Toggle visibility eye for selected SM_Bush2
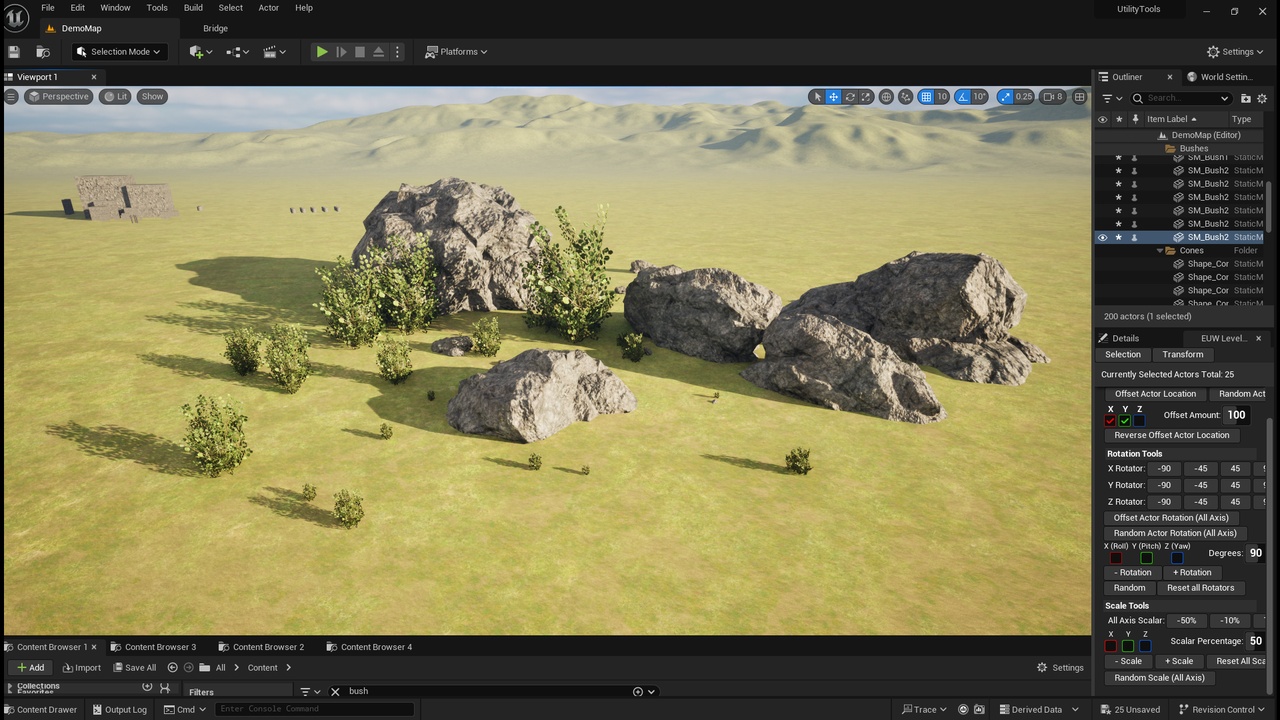Viewport: 1280px width, 720px height. click(x=1102, y=237)
